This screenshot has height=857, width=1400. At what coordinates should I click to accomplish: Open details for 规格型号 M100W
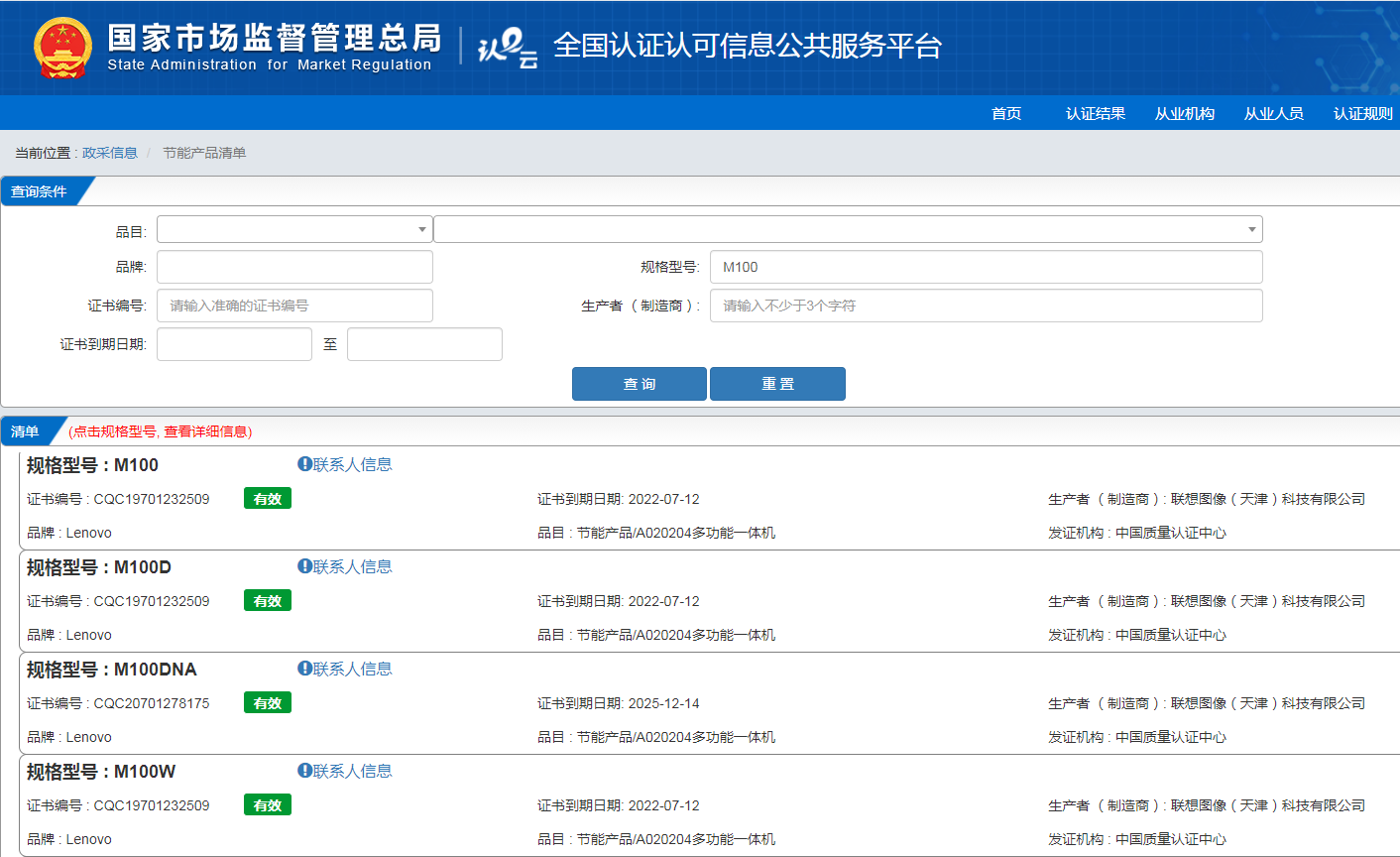point(101,772)
